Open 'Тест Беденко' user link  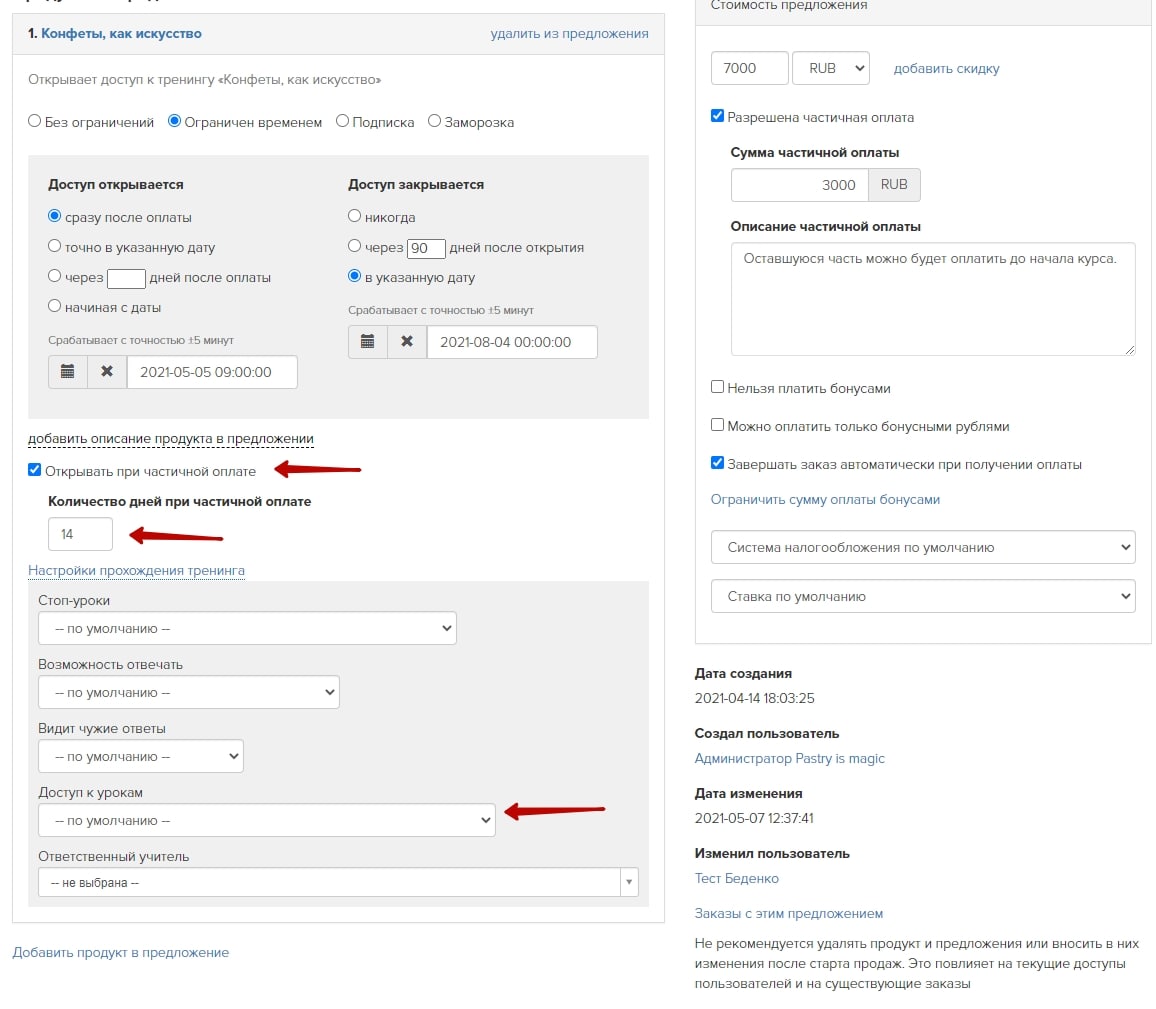737,879
